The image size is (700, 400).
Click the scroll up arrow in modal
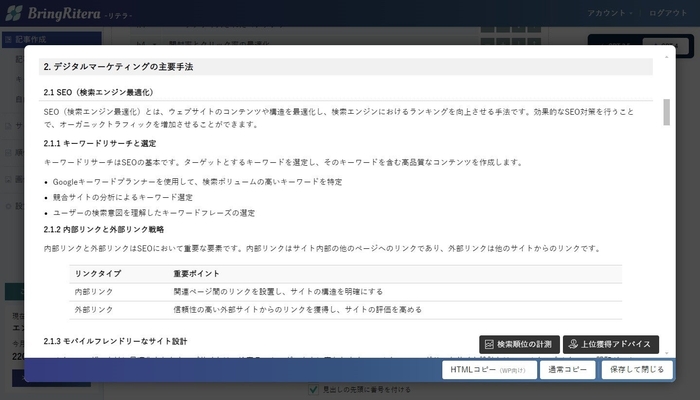pos(667,57)
